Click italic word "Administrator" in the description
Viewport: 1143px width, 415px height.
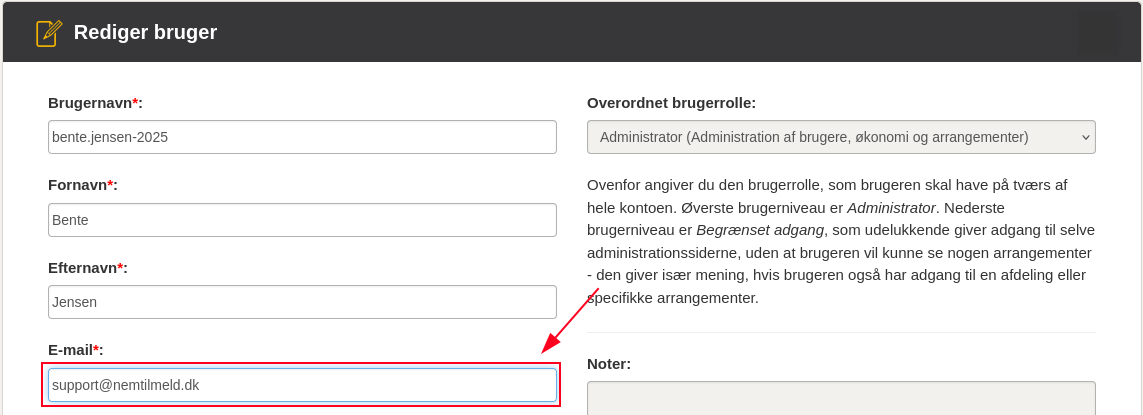(x=891, y=208)
